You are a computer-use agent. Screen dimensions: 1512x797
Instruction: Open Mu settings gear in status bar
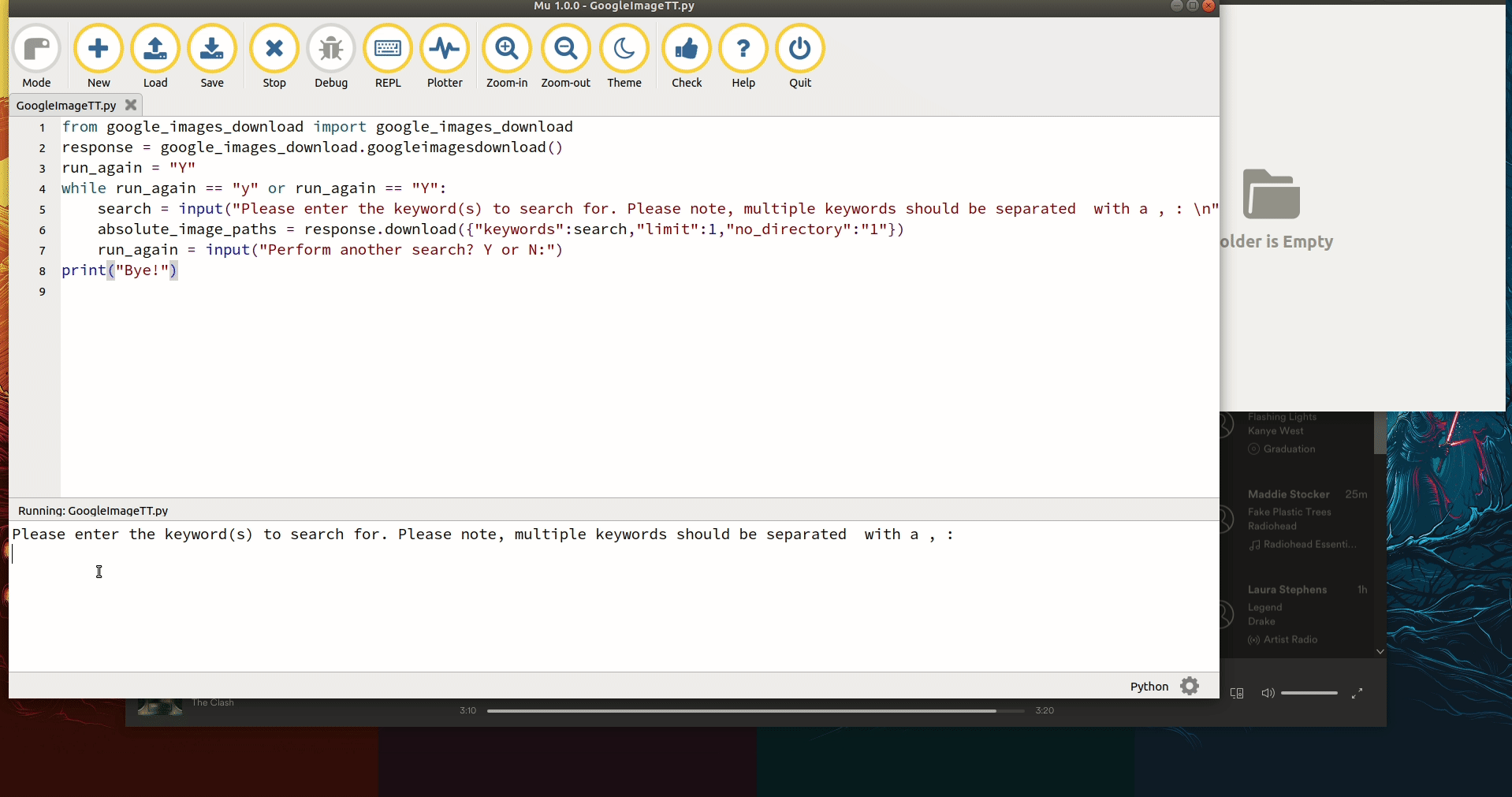click(1190, 686)
